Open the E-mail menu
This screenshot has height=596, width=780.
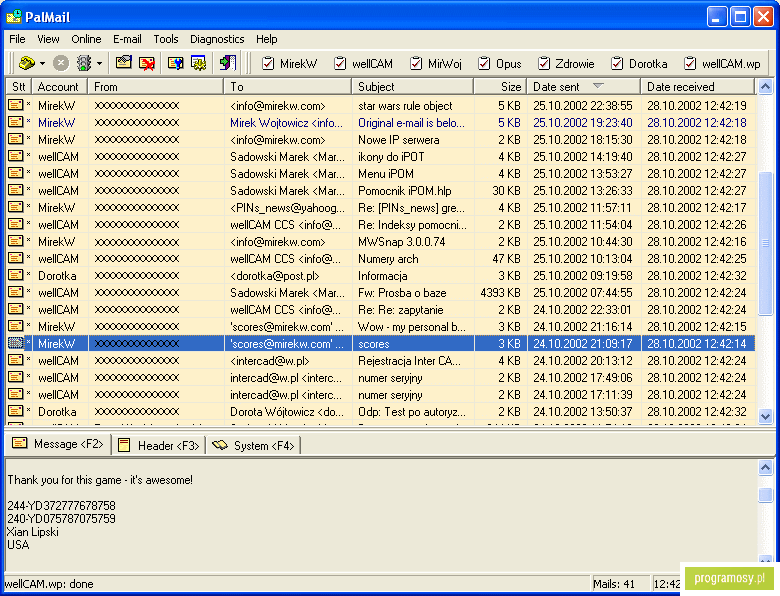[127, 39]
